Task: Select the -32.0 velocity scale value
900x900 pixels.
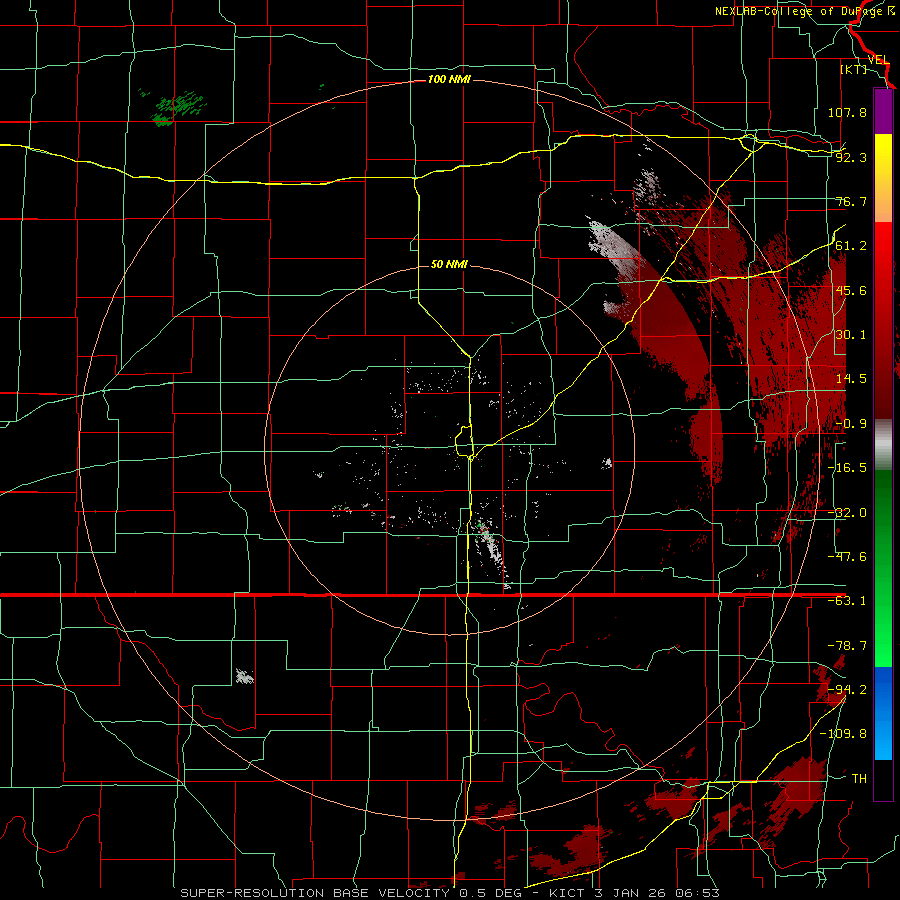Action: pos(847,513)
